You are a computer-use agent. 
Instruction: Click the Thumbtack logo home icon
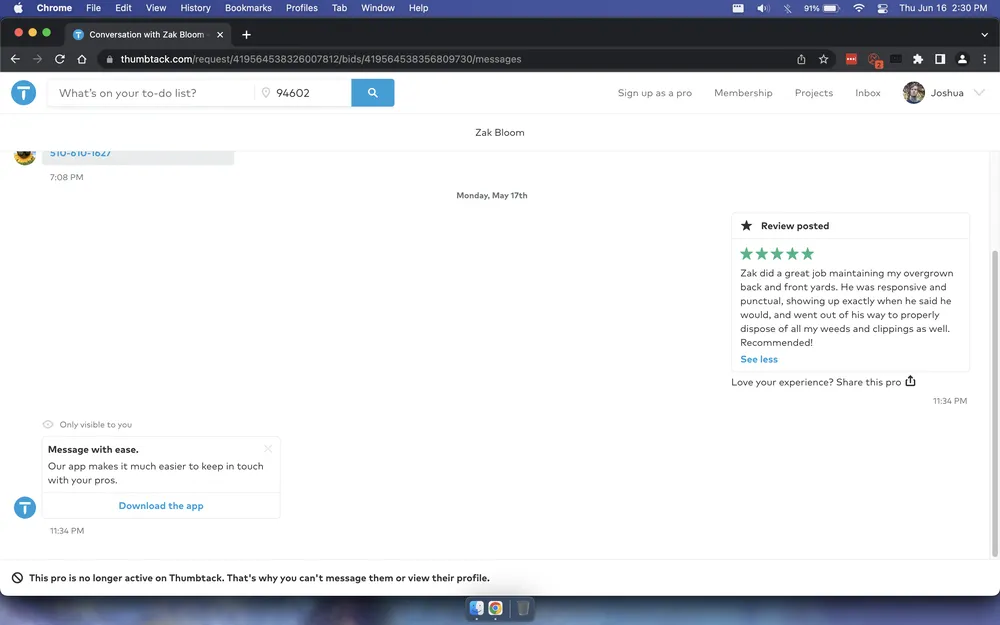pos(24,93)
